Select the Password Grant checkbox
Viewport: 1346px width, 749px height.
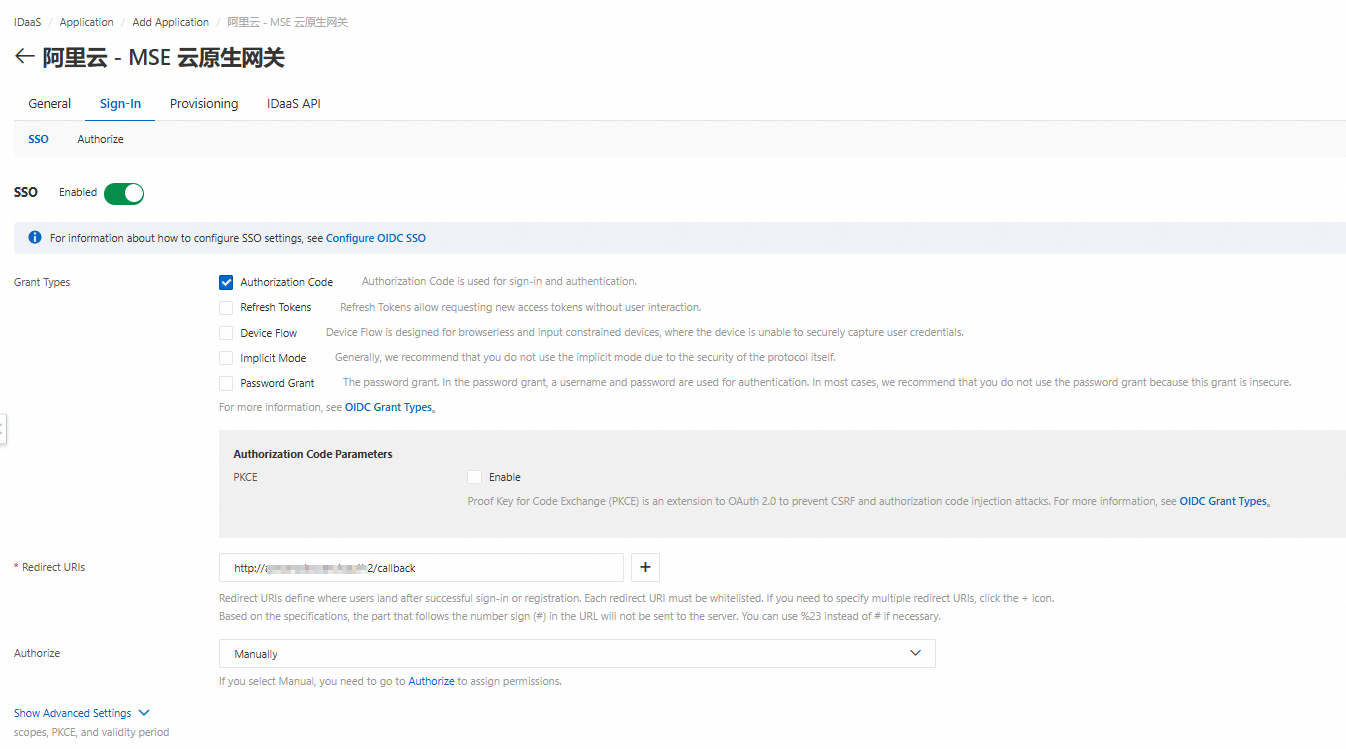click(226, 383)
